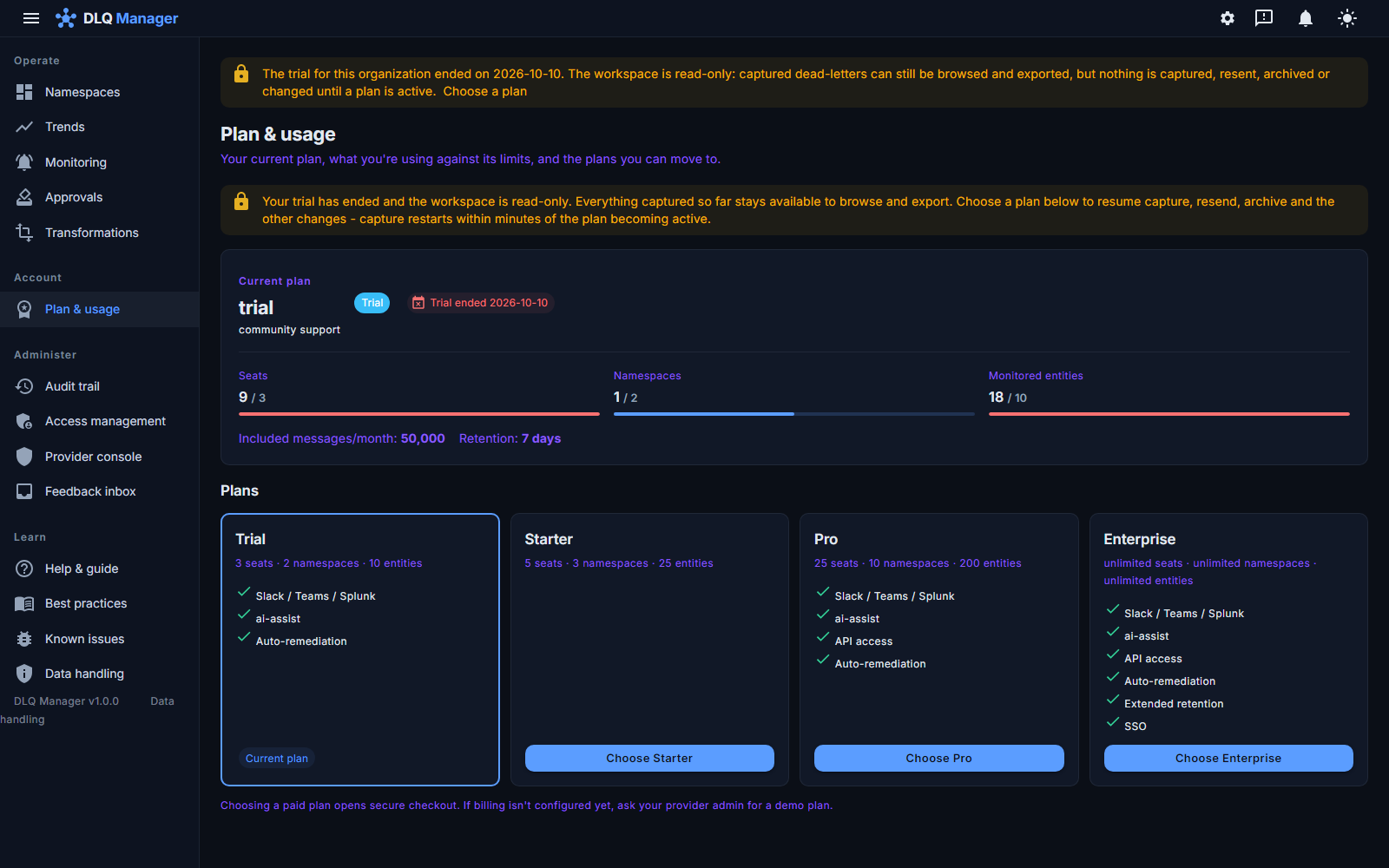Click the Trial ended 2026-10-10 chip
Screen dimensions: 1389x868
tap(480, 303)
